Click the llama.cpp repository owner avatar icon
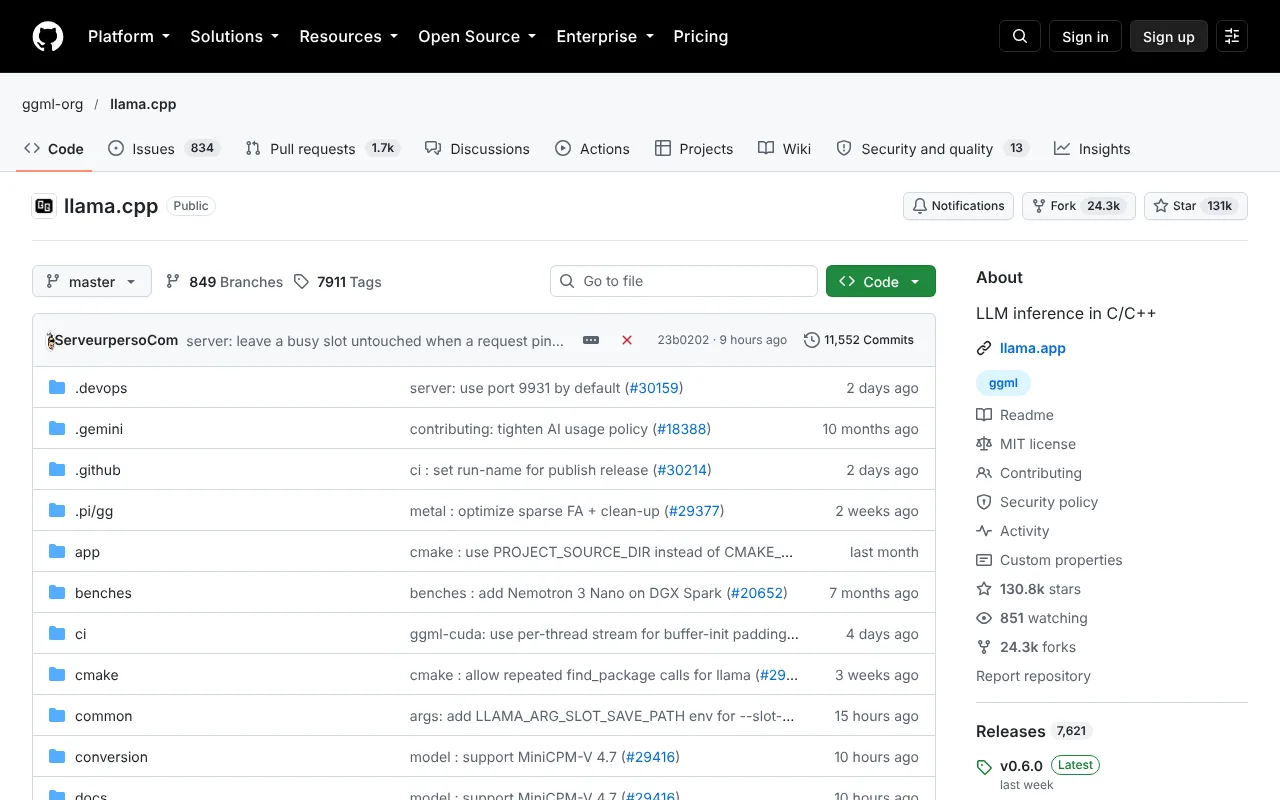 click(x=44, y=206)
